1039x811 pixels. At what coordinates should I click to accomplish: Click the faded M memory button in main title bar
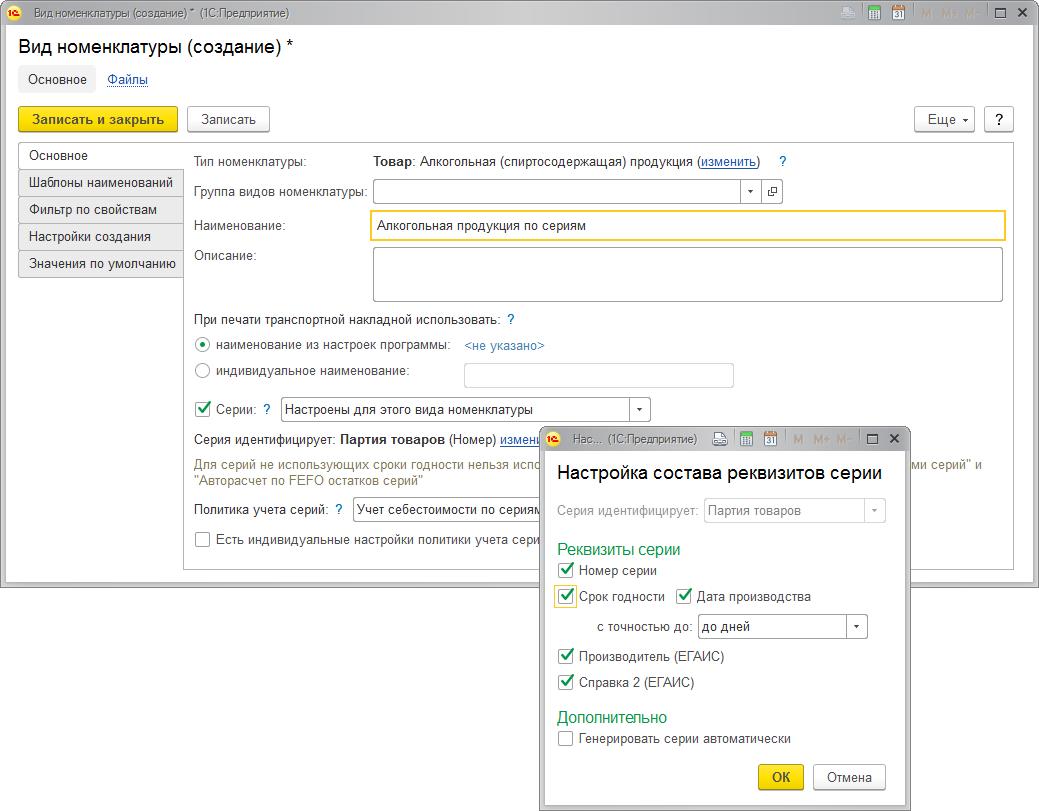click(926, 13)
